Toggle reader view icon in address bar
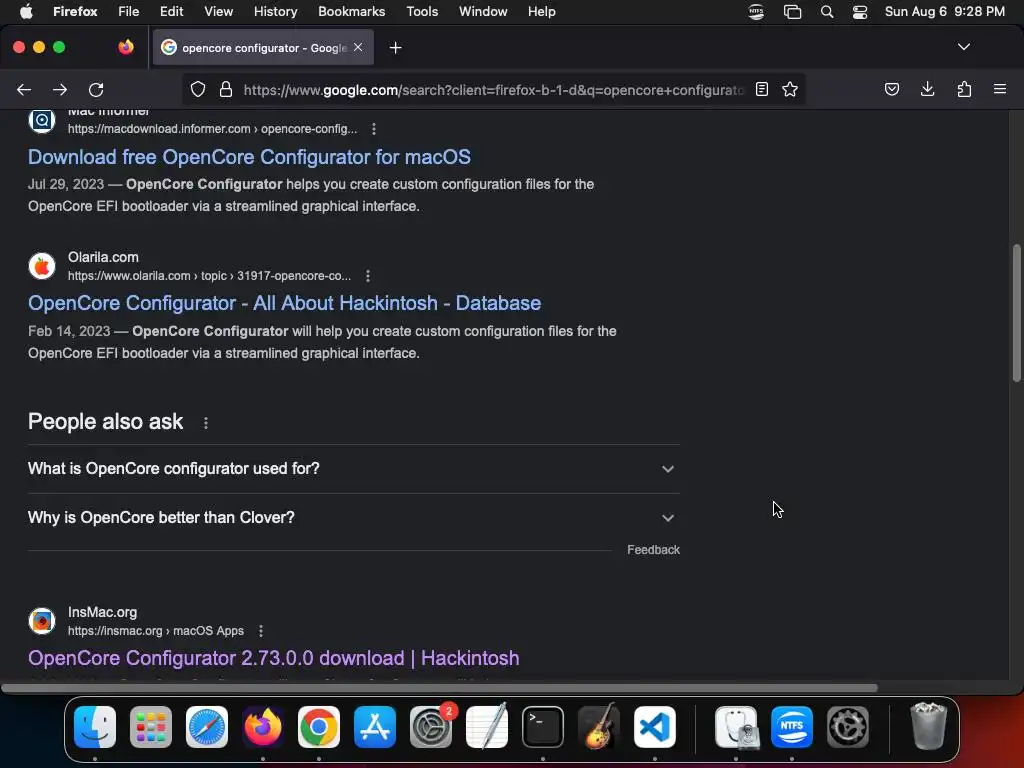Viewport: 1024px width, 768px height. 761,89
